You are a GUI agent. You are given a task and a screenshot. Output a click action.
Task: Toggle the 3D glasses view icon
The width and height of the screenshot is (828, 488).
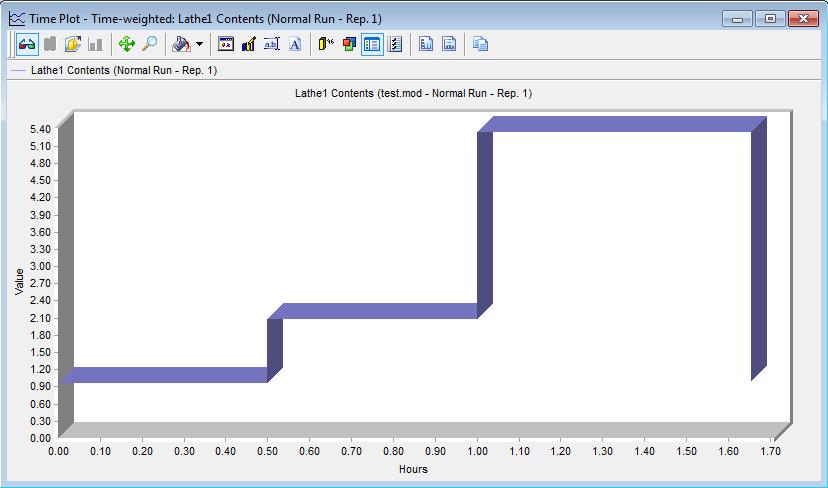(27, 44)
